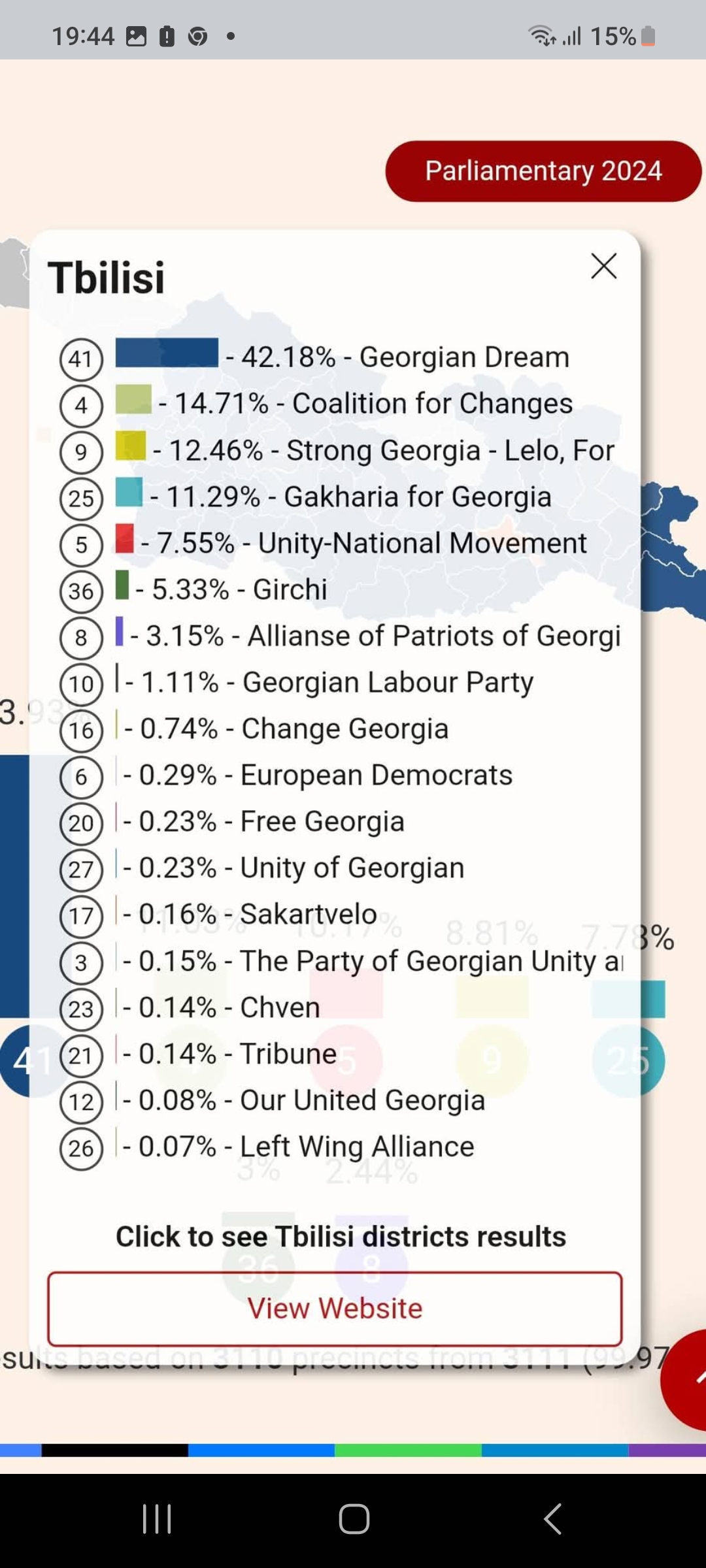Tap red Unity-National Movement swatch
This screenshot has height=1568, width=706.
coord(124,538)
